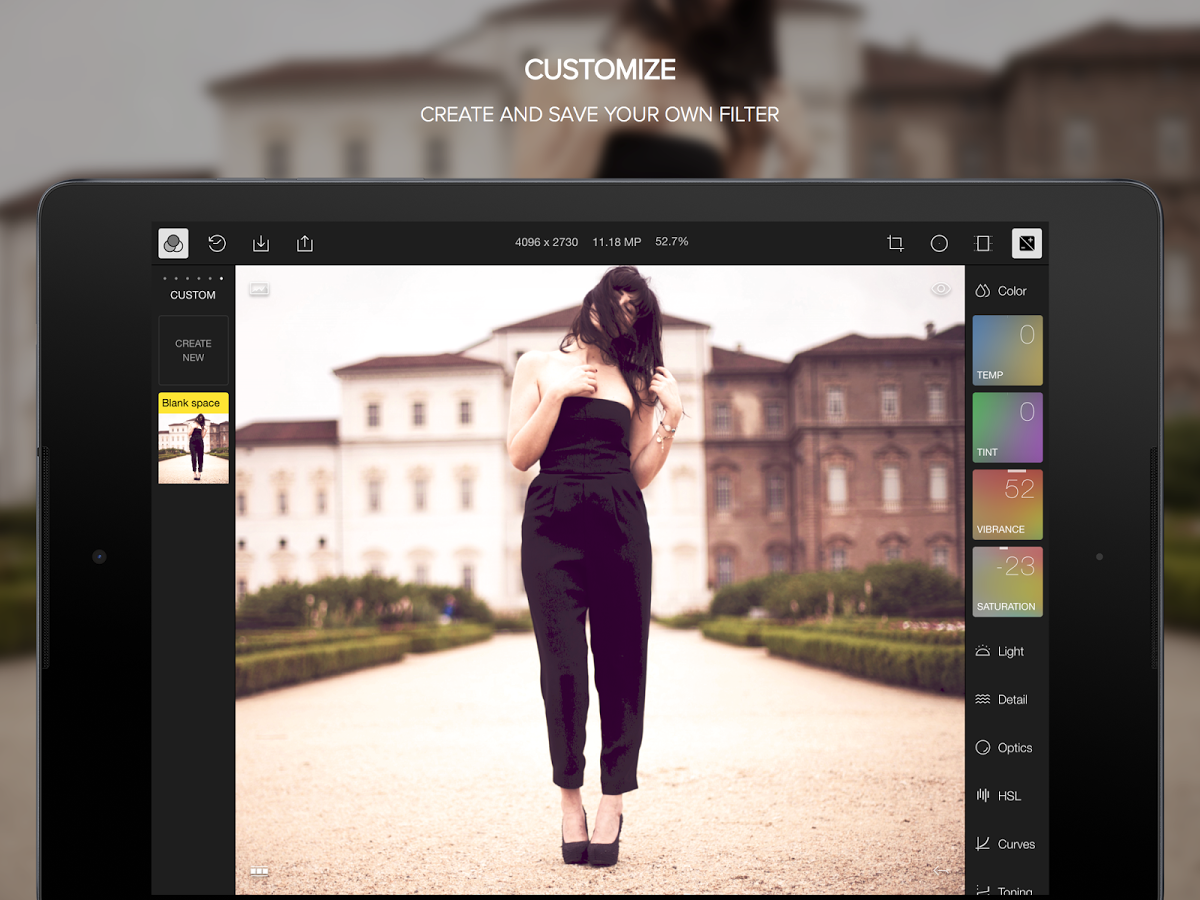The width and height of the screenshot is (1200, 900).
Task: Open the frame border icon
Action: coord(983,243)
